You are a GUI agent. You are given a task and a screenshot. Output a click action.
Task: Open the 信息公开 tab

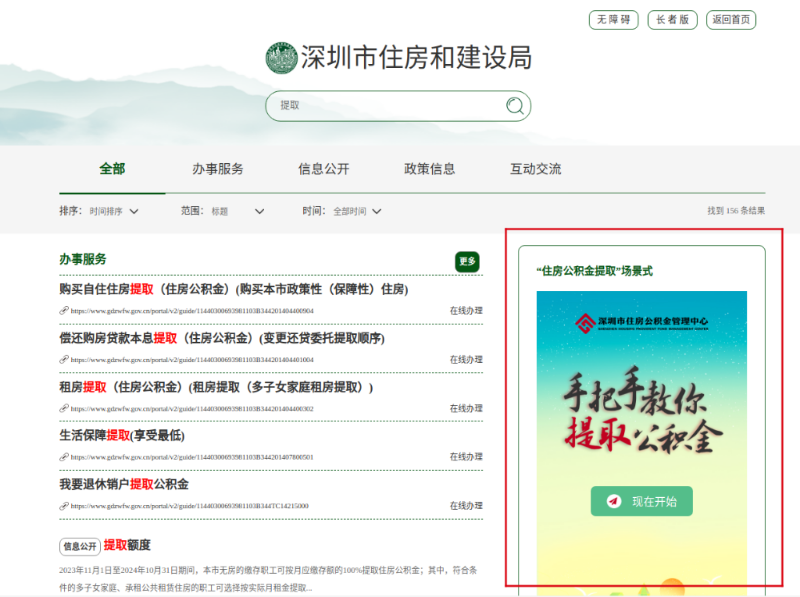coord(323,169)
